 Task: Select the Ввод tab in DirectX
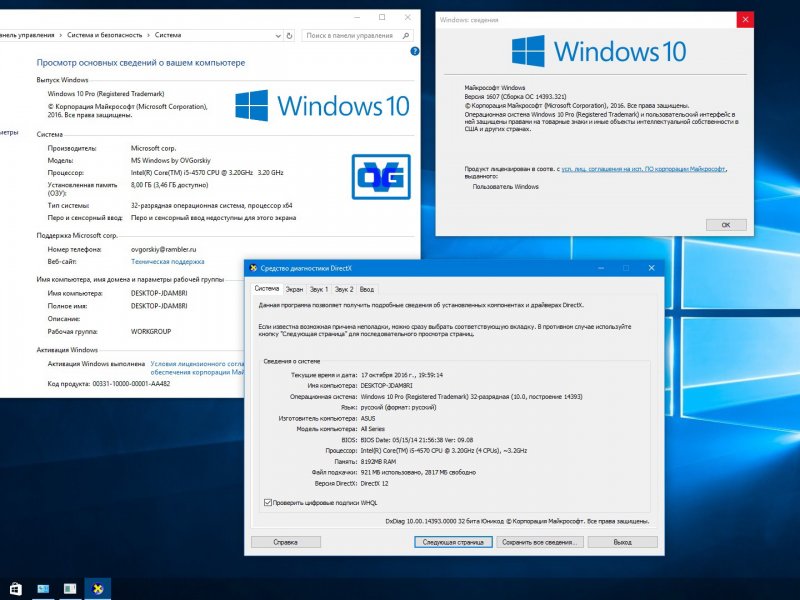click(367, 289)
